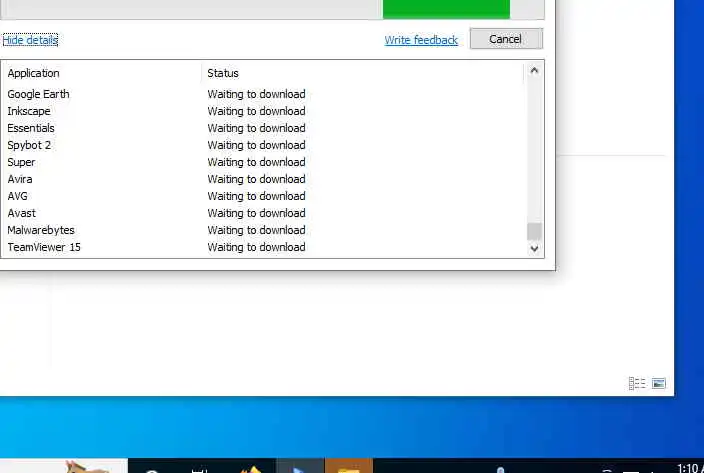This screenshot has height=473, width=704.
Task: Select the AVG row
Action: point(264,197)
